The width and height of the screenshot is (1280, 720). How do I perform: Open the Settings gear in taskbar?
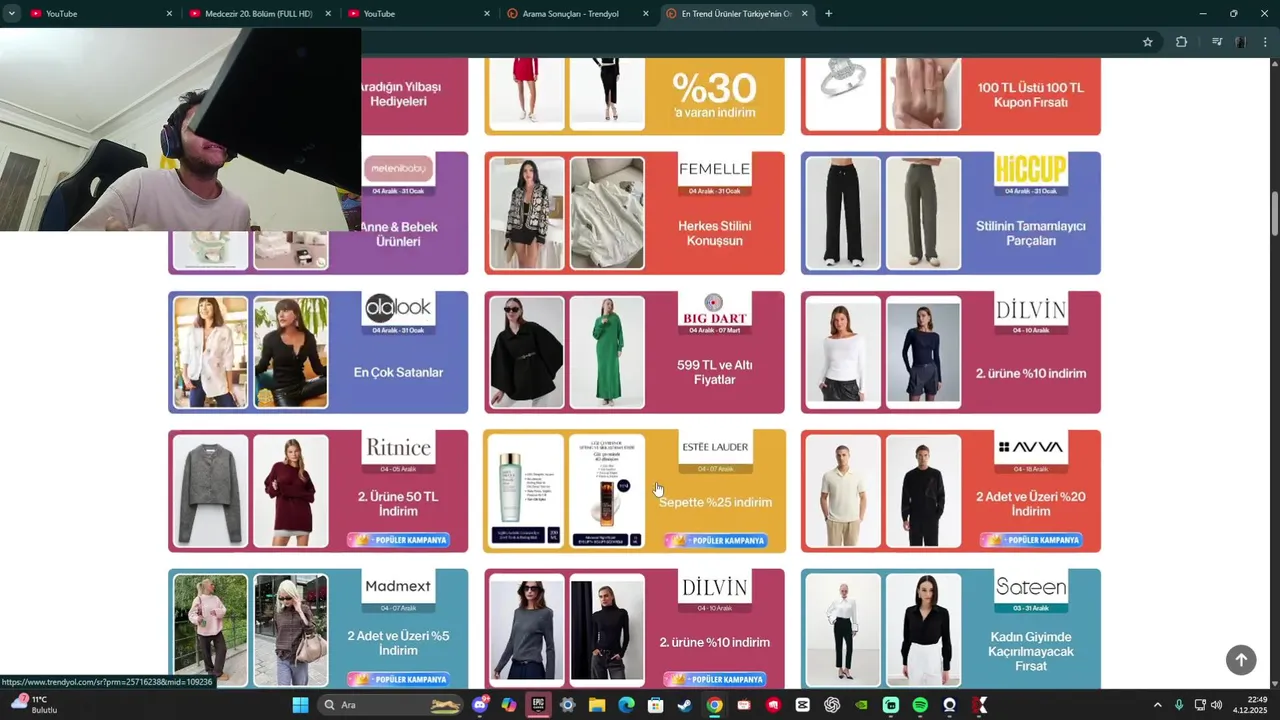point(568,705)
